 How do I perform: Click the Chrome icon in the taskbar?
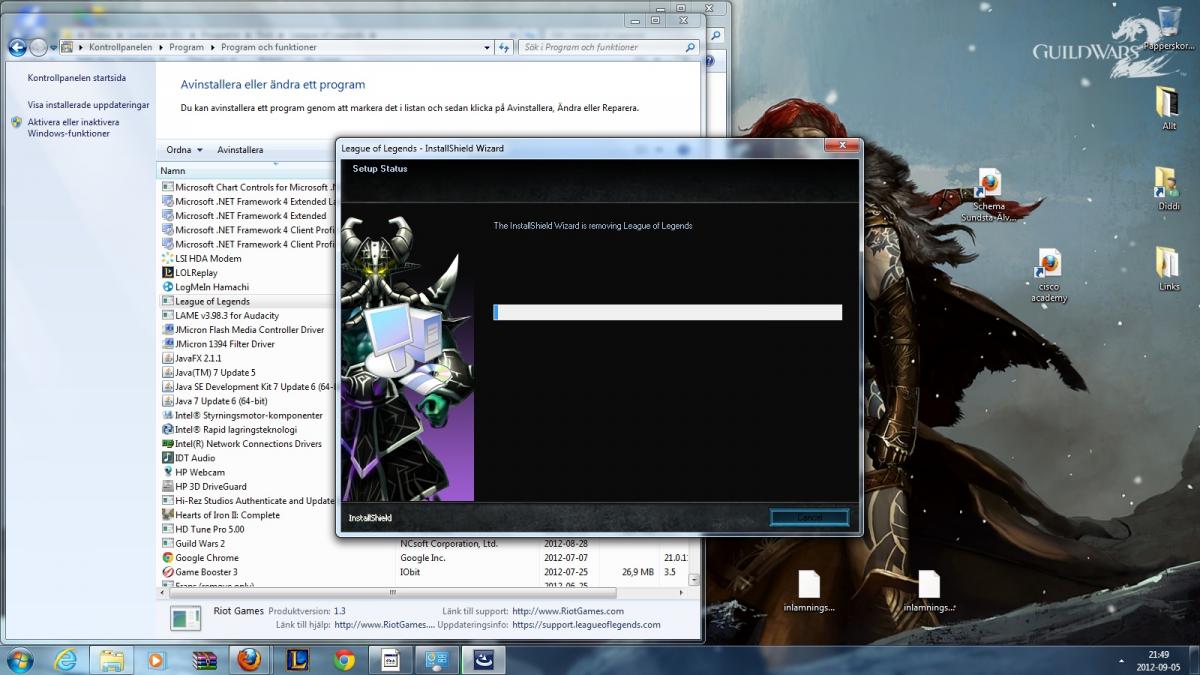pyautogui.click(x=344, y=660)
